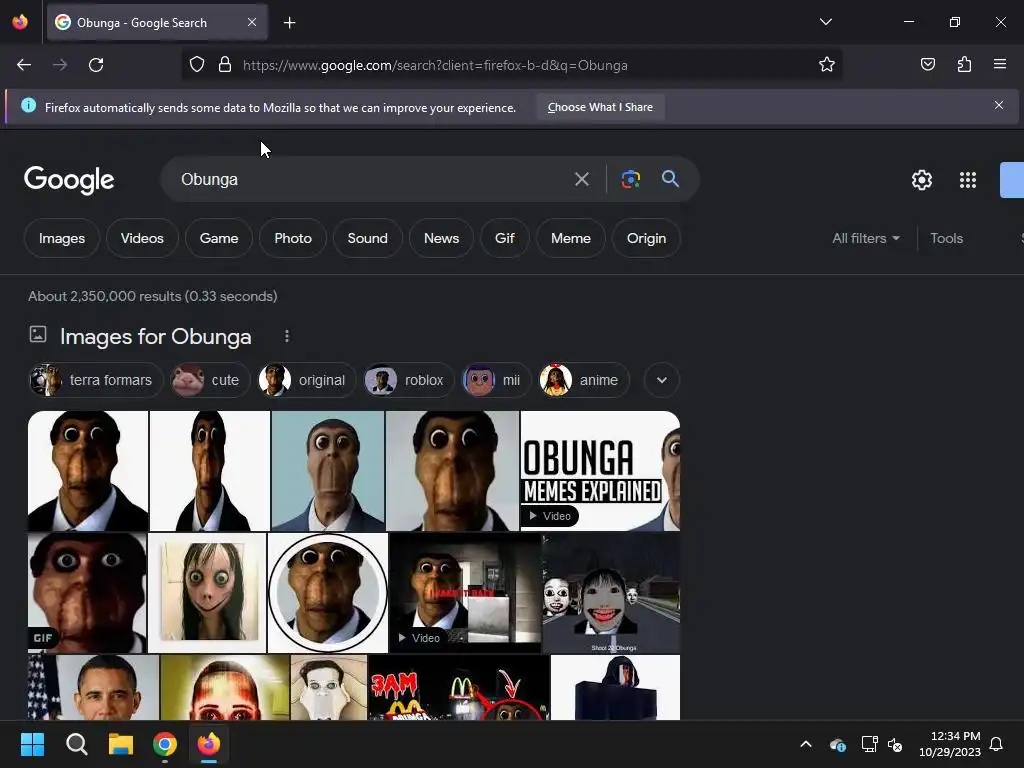Click Firefox taskbar icon
This screenshot has width=1024, height=768.
point(209,744)
